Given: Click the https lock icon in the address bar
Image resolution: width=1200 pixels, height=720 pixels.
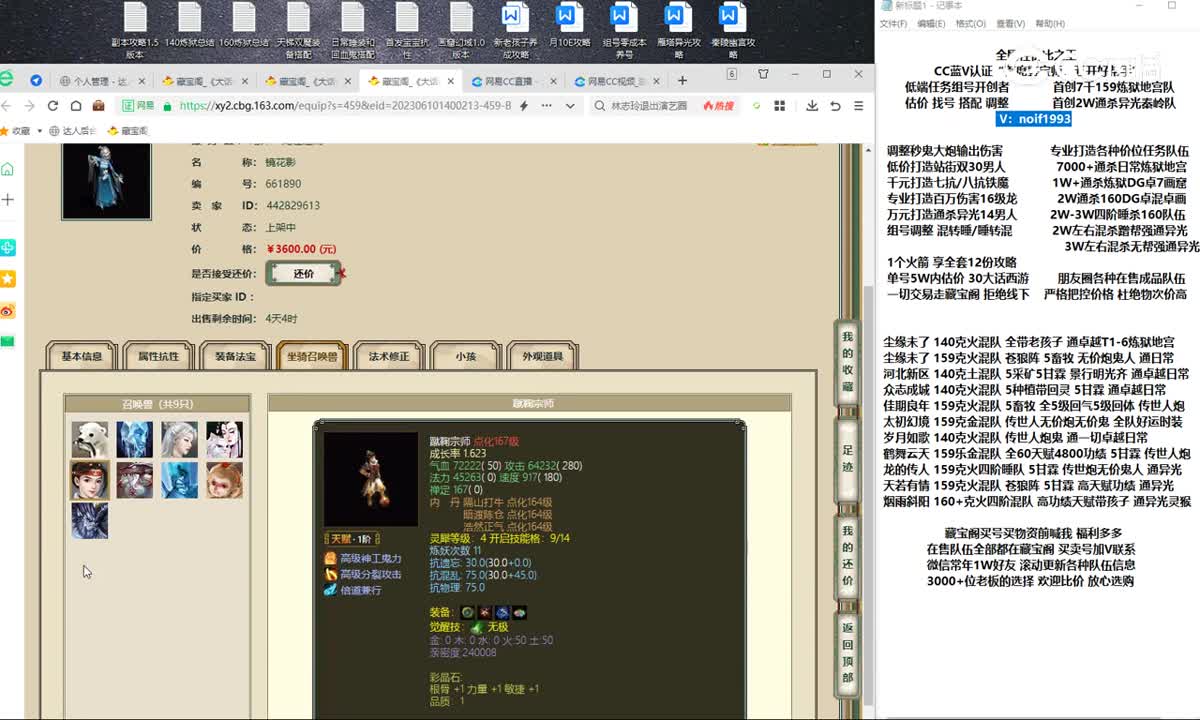Looking at the screenshot, I should pos(167,107).
